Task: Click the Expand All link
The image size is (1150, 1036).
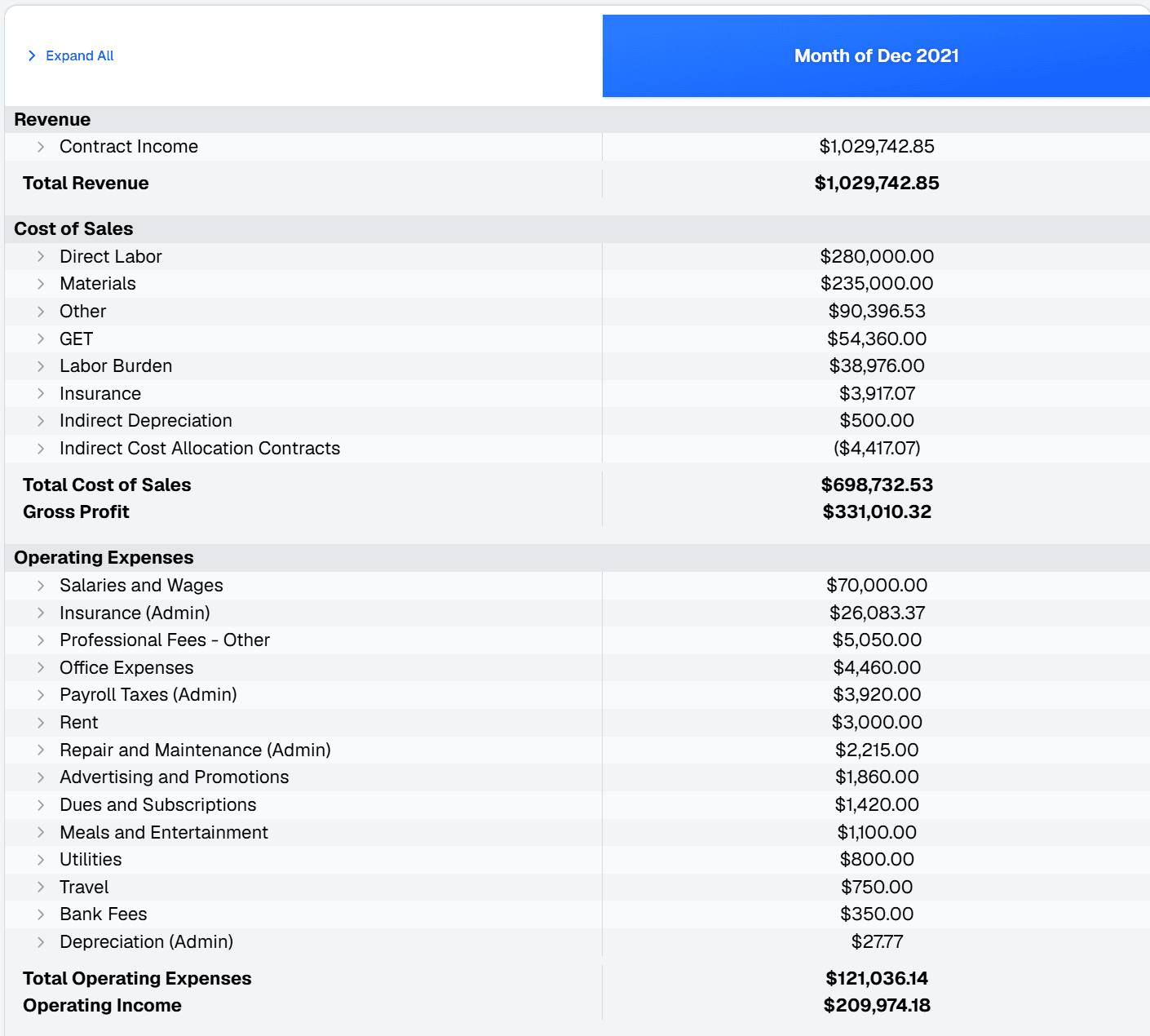Action: click(71, 55)
